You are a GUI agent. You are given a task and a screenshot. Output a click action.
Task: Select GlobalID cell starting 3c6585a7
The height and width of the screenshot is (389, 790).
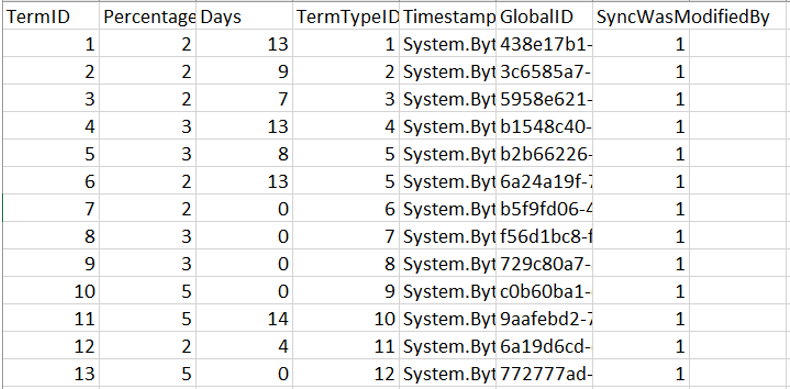544,72
